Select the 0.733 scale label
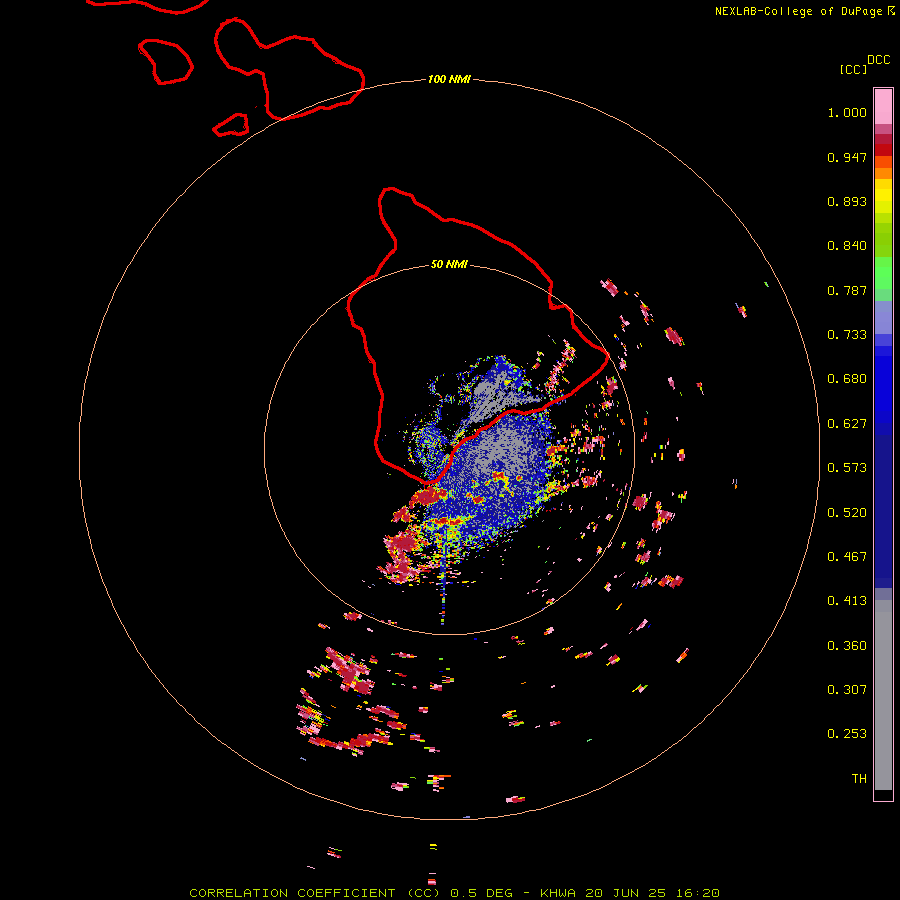The image size is (900, 900). tap(847, 335)
